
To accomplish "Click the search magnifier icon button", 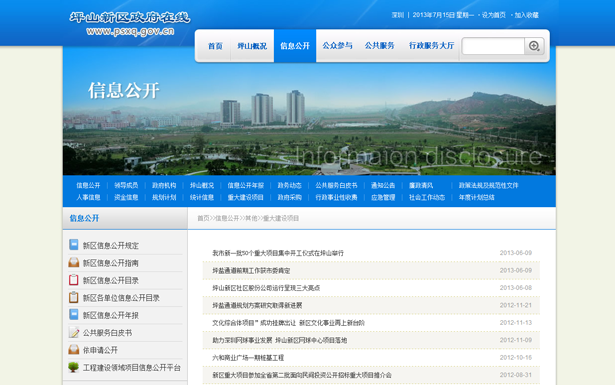I will pos(534,46).
